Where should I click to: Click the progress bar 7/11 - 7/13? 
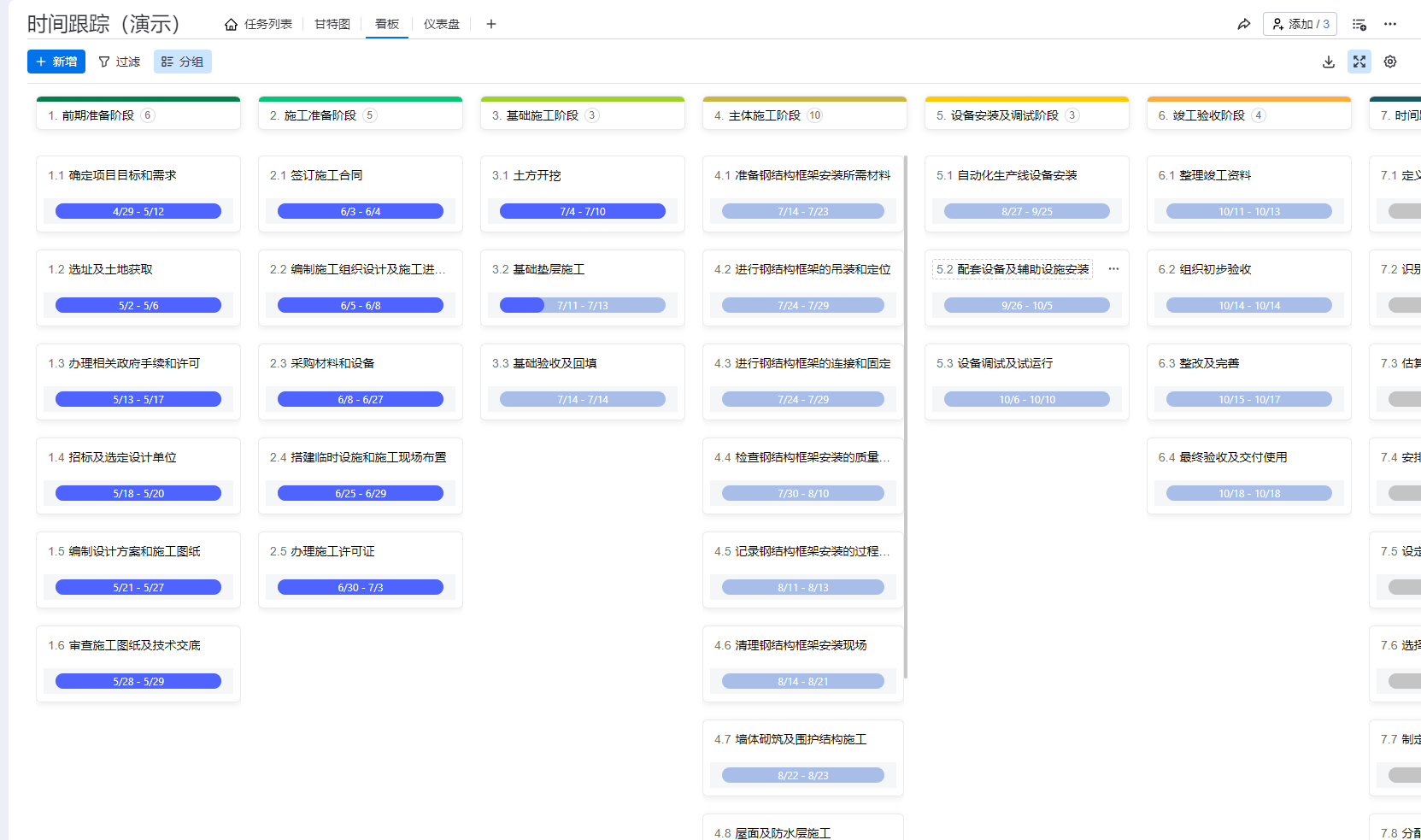coord(583,305)
